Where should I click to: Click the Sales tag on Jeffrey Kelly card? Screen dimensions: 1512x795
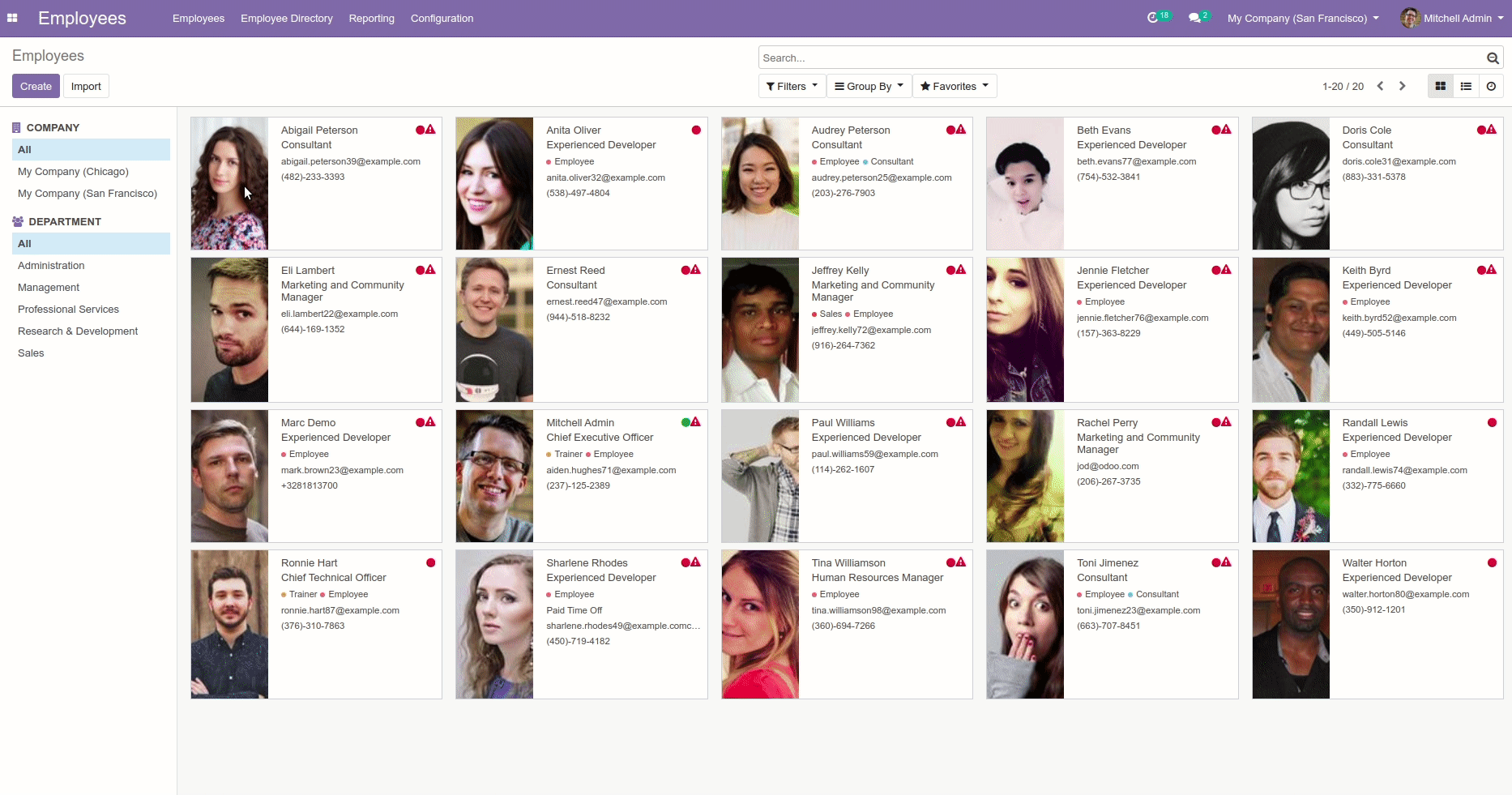826,314
